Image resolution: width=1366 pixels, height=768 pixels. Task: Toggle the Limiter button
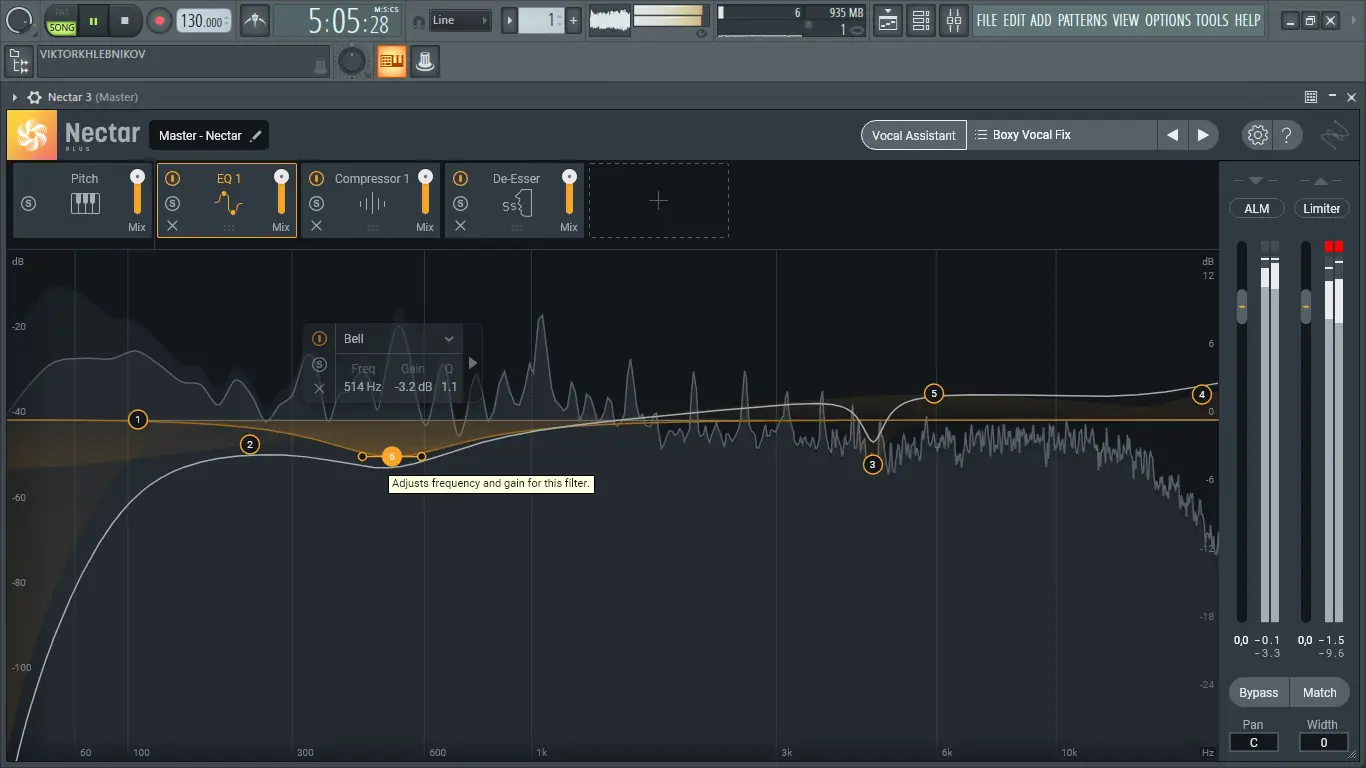[1321, 208]
